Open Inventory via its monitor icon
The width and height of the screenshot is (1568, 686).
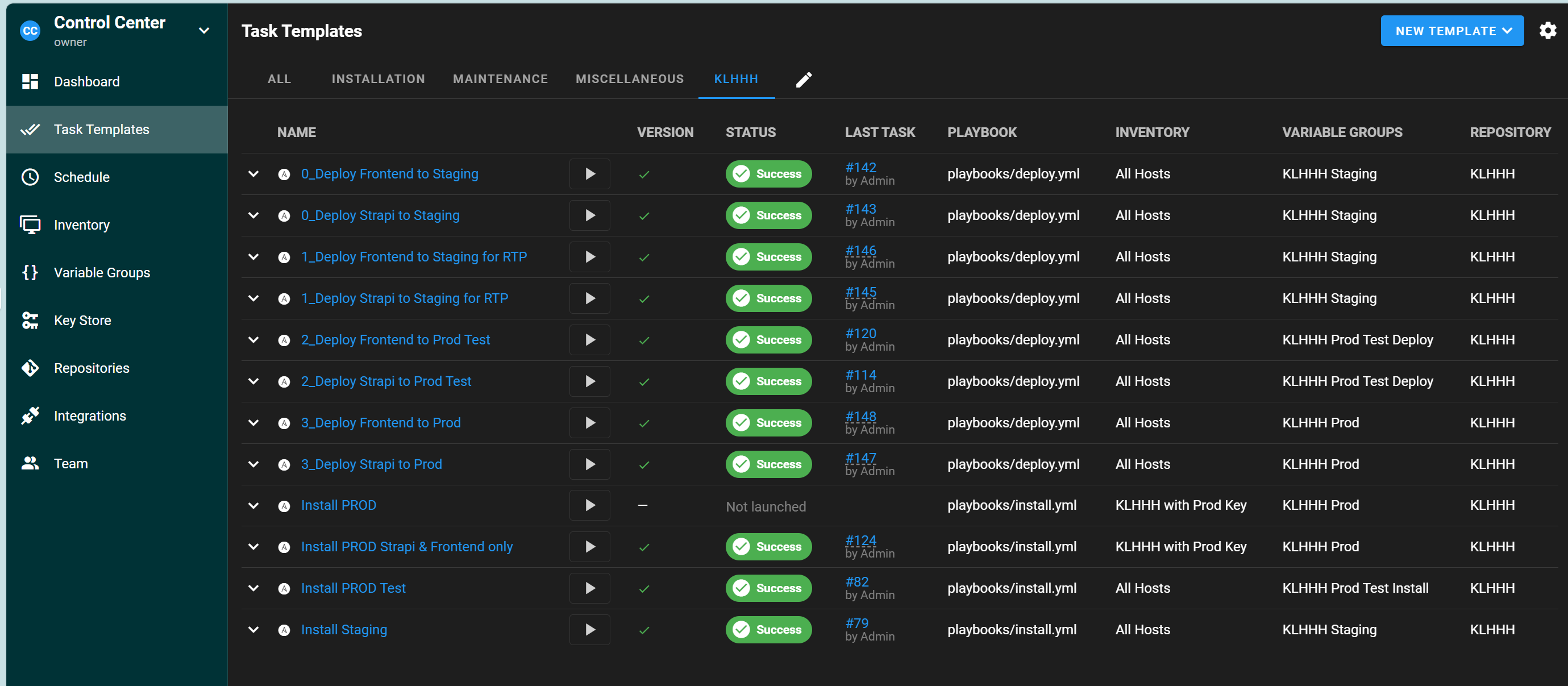coord(30,224)
